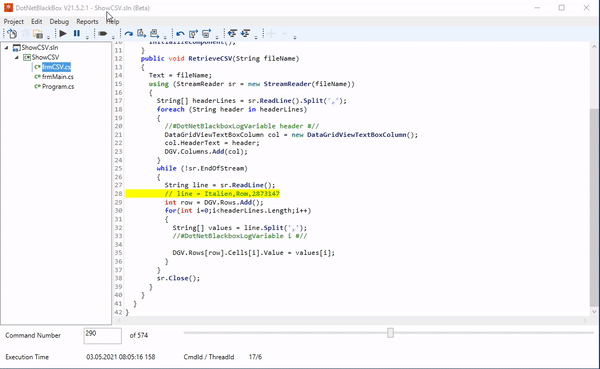Viewport: 600px width, 369px height.
Task: Click the horizontal scrollbar right arrow
Action: [585, 320]
